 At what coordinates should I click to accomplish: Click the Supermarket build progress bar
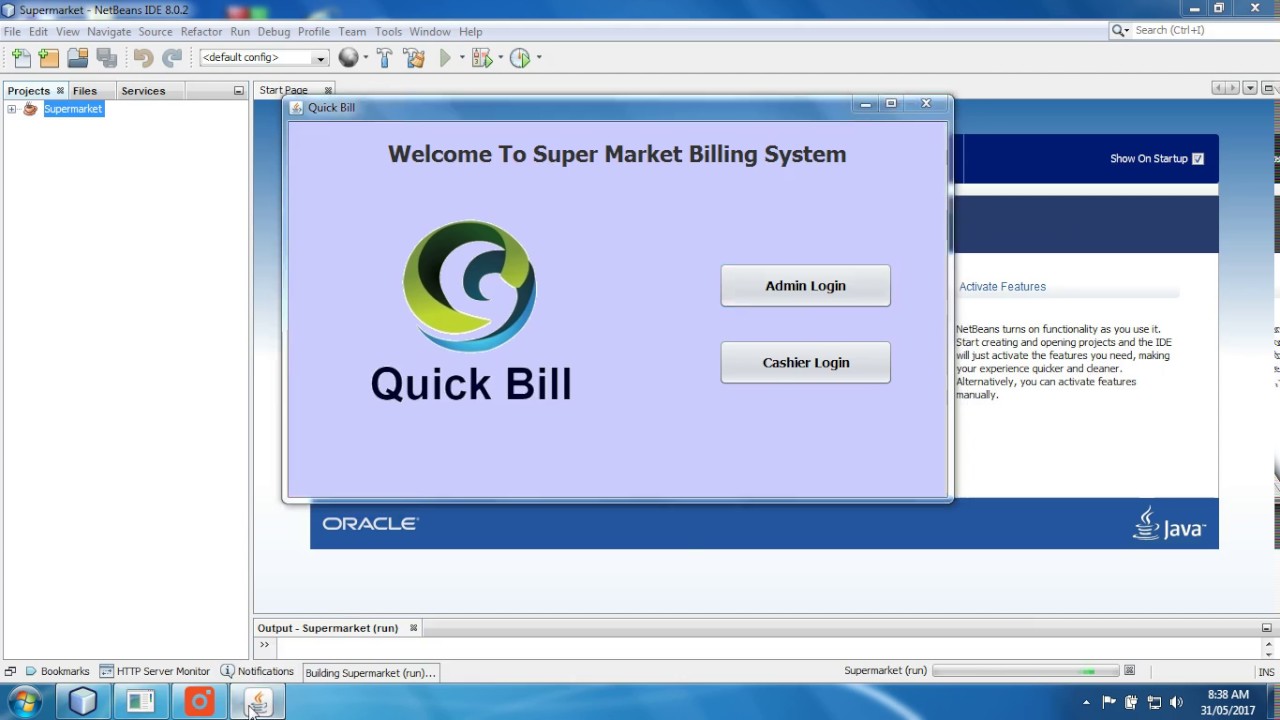1025,671
